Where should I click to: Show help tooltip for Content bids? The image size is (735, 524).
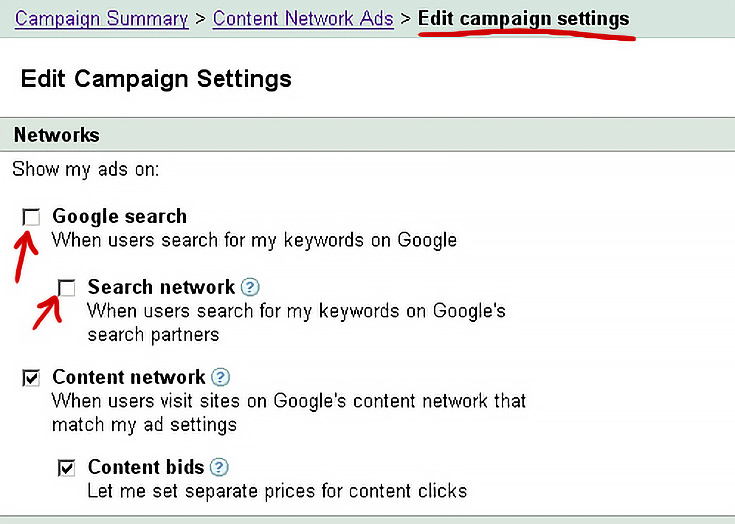(x=219, y=467)
